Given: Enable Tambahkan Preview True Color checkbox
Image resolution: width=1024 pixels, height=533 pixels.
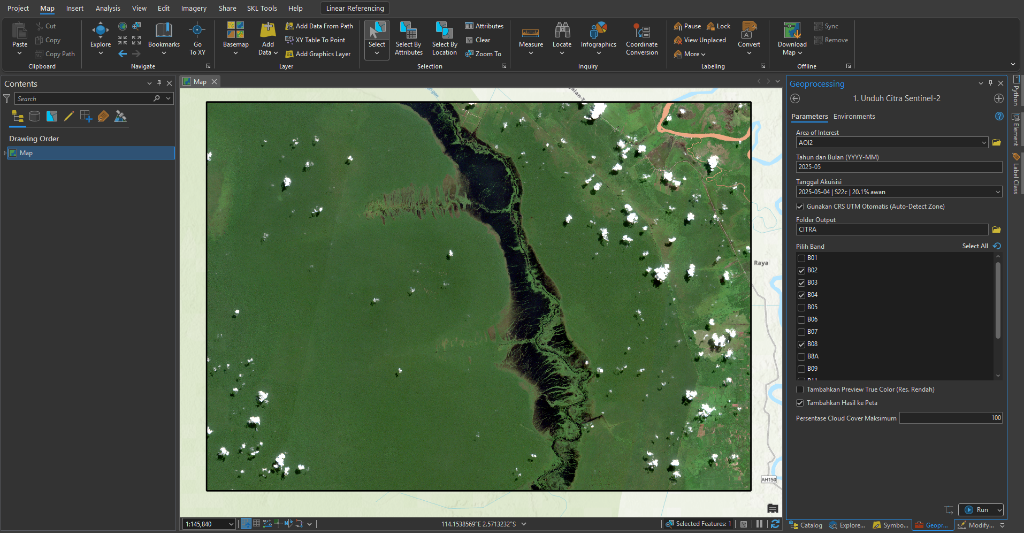Looking at the screenshot, I should [800, 390].
